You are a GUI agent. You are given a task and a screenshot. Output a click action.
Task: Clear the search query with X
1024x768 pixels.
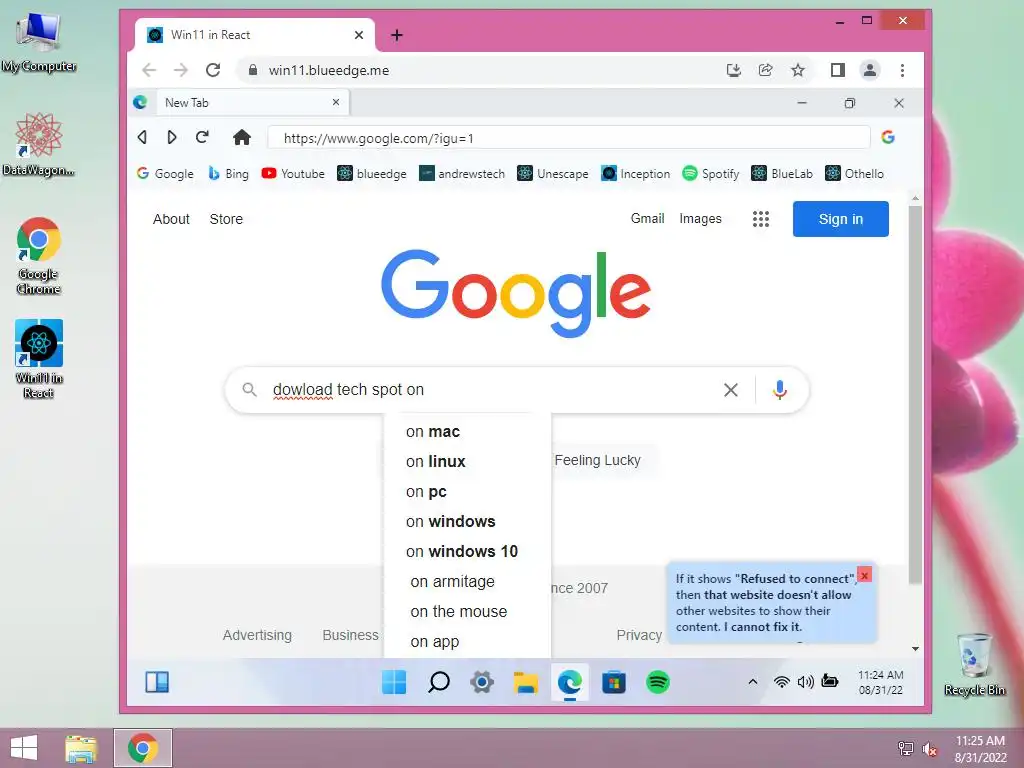coord(731,390)
